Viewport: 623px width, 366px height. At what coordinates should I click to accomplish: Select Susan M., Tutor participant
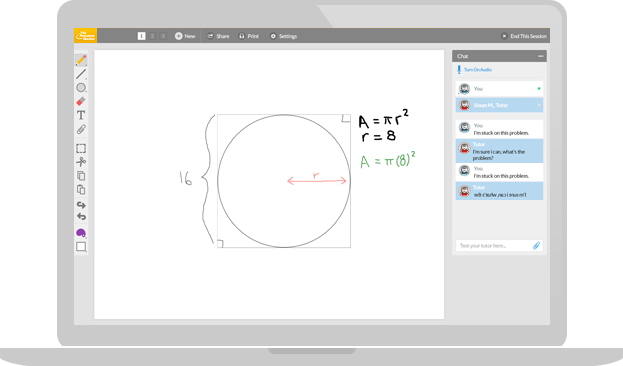pyautogui.click(x=499, y=105)
